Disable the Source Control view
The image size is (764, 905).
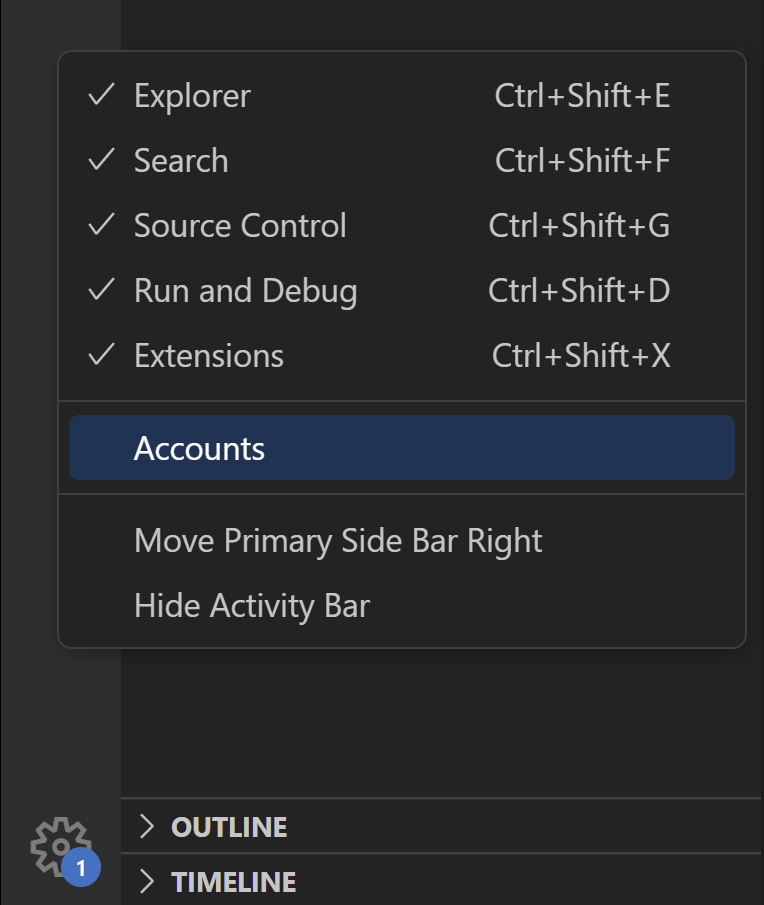[x=239, y=225]
